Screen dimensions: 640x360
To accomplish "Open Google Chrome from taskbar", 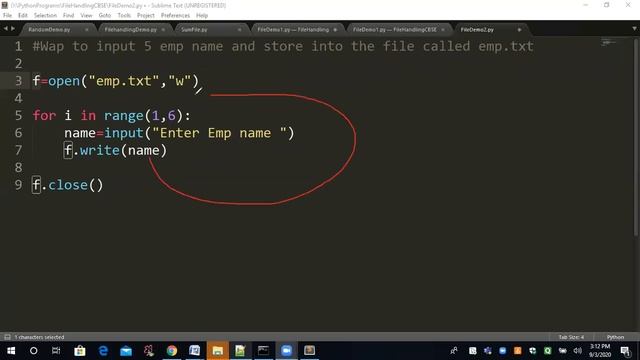I will pyautogui.click(x=172, y=351).
